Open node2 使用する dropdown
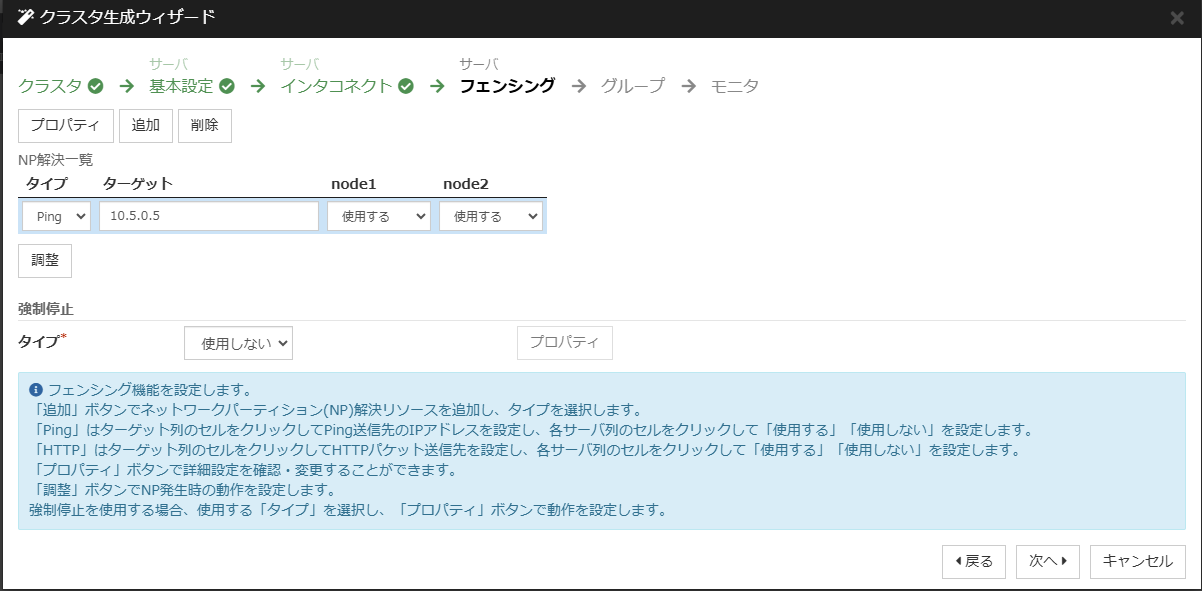 pyautogui.click(x=490, y=216)
